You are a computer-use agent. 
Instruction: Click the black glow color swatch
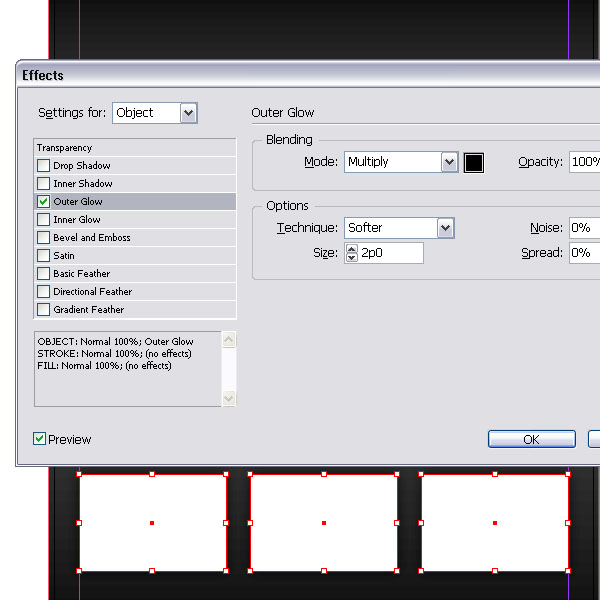[x=474, y=163]
